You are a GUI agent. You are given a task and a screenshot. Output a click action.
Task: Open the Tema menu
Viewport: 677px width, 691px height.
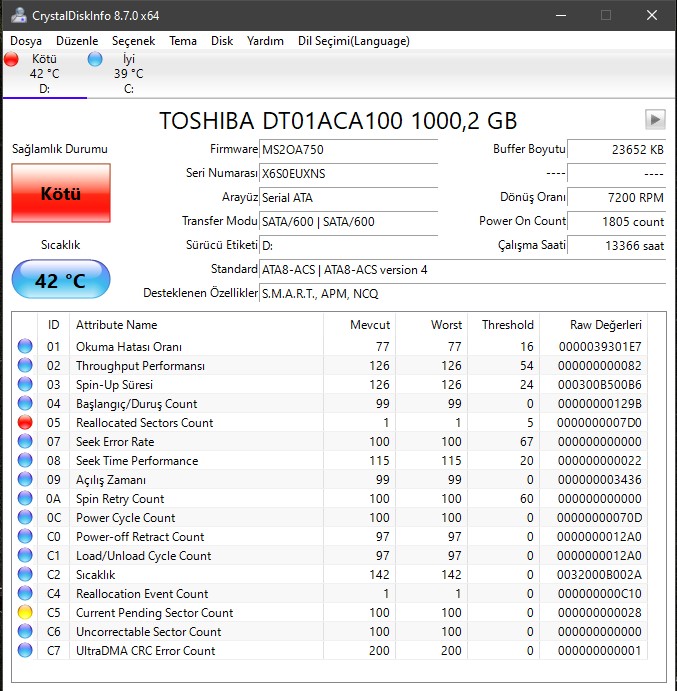click(183, 41)
